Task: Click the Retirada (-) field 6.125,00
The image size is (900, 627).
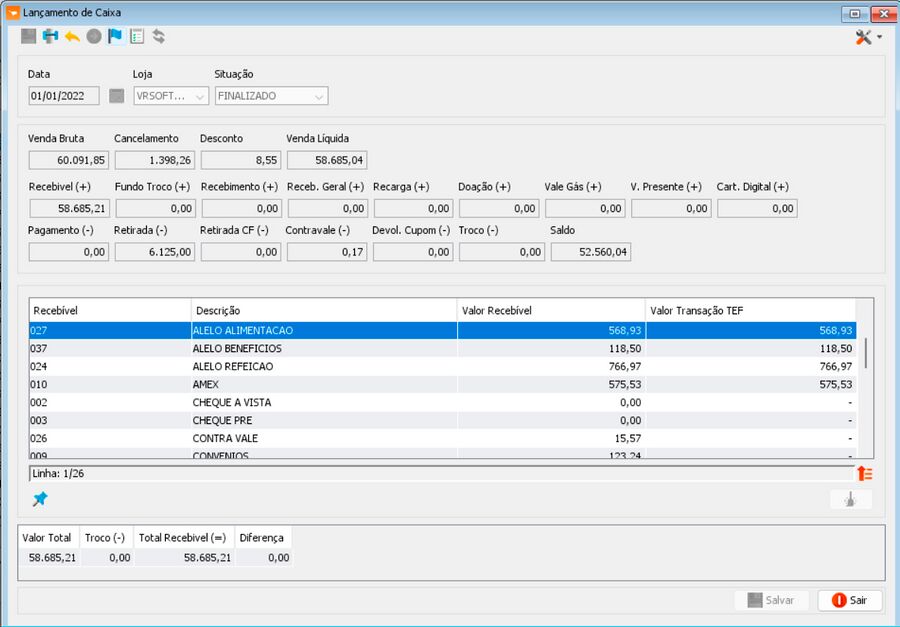Action: pos(155,252)
